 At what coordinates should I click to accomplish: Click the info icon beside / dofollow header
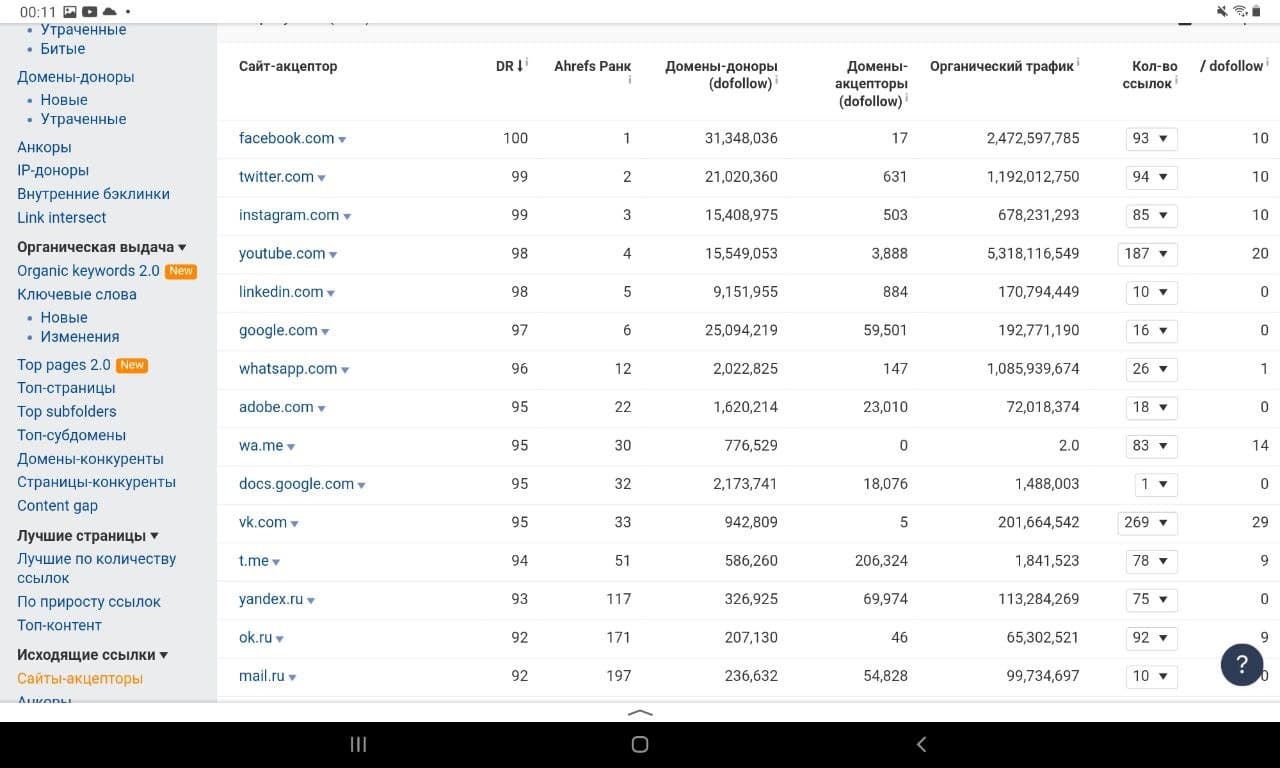point(1267,63)
